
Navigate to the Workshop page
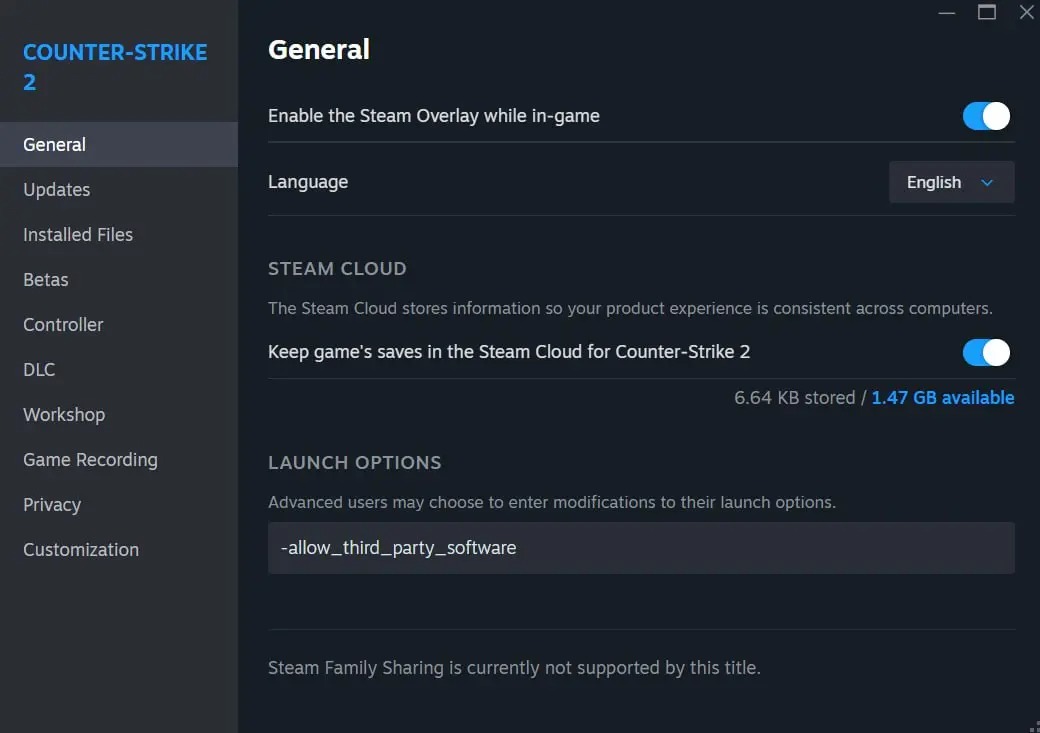point(64,414)
